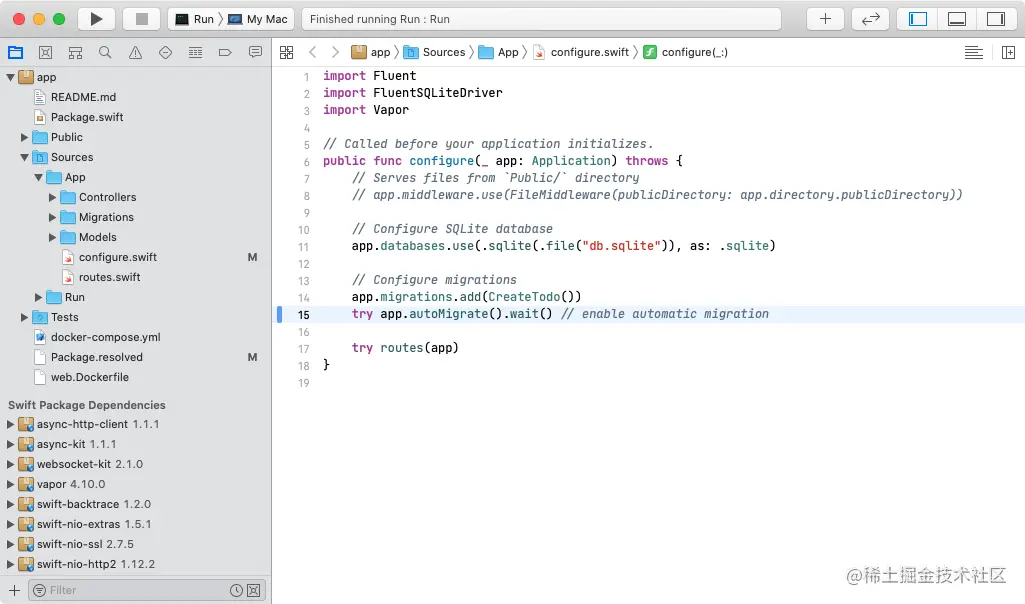Expand the Tests folder

coord(24,318)
